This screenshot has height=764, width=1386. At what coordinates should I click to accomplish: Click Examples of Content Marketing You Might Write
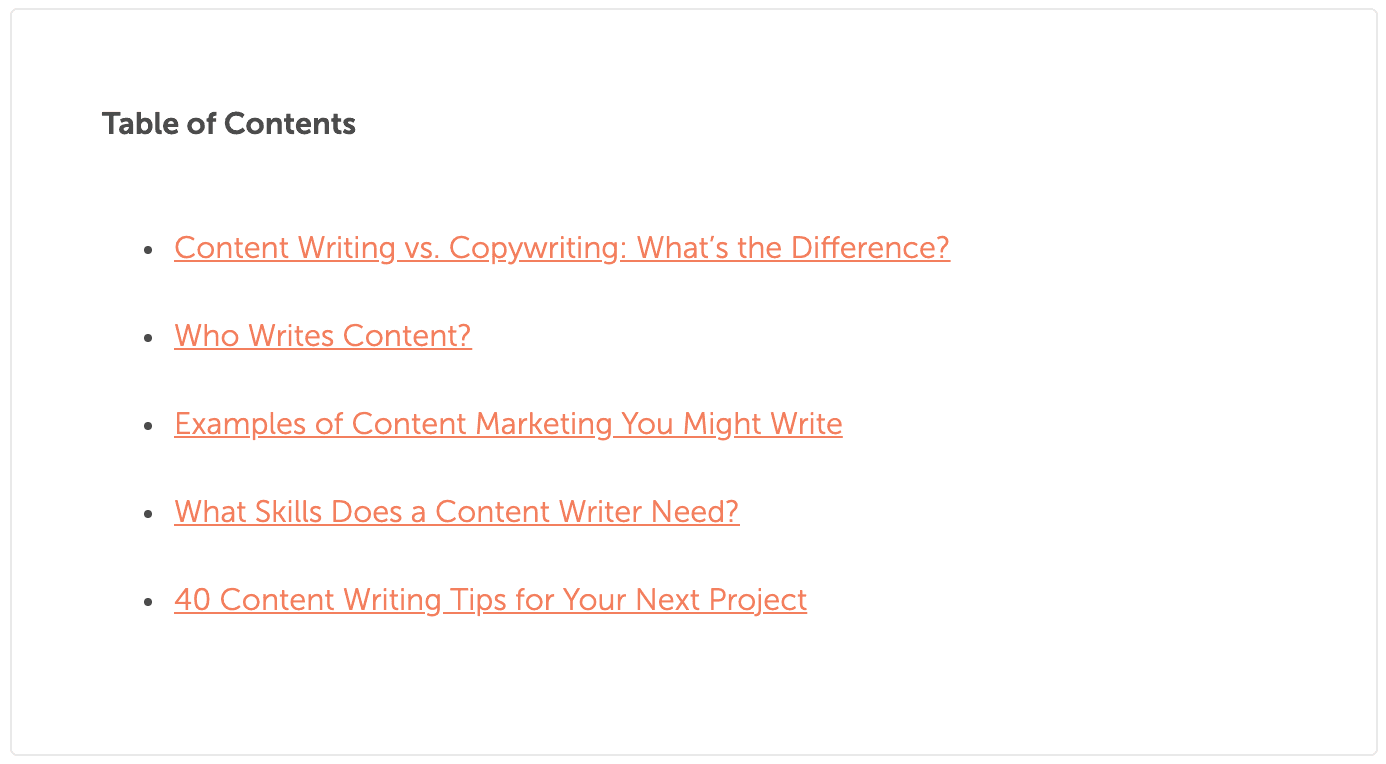click(508, 423)
